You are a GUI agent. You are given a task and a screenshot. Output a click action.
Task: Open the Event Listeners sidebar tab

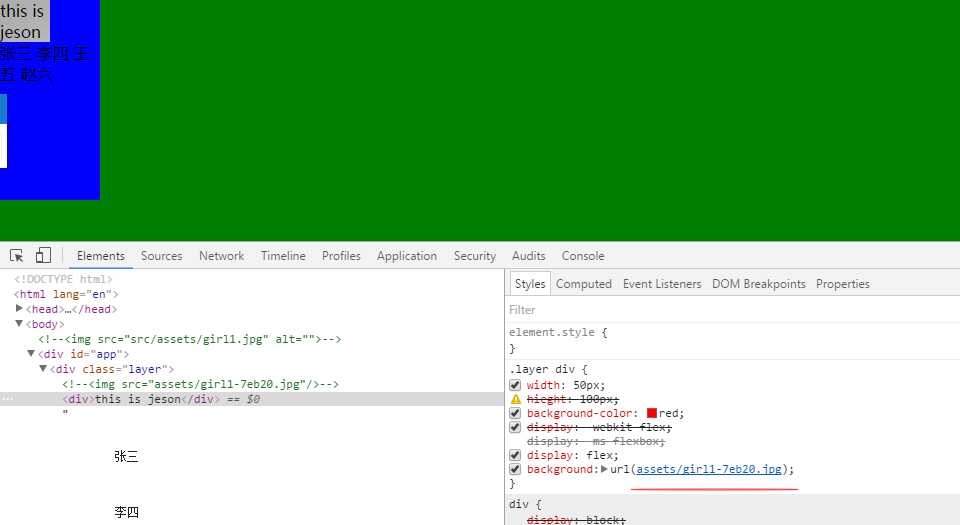tap(662, 284)
